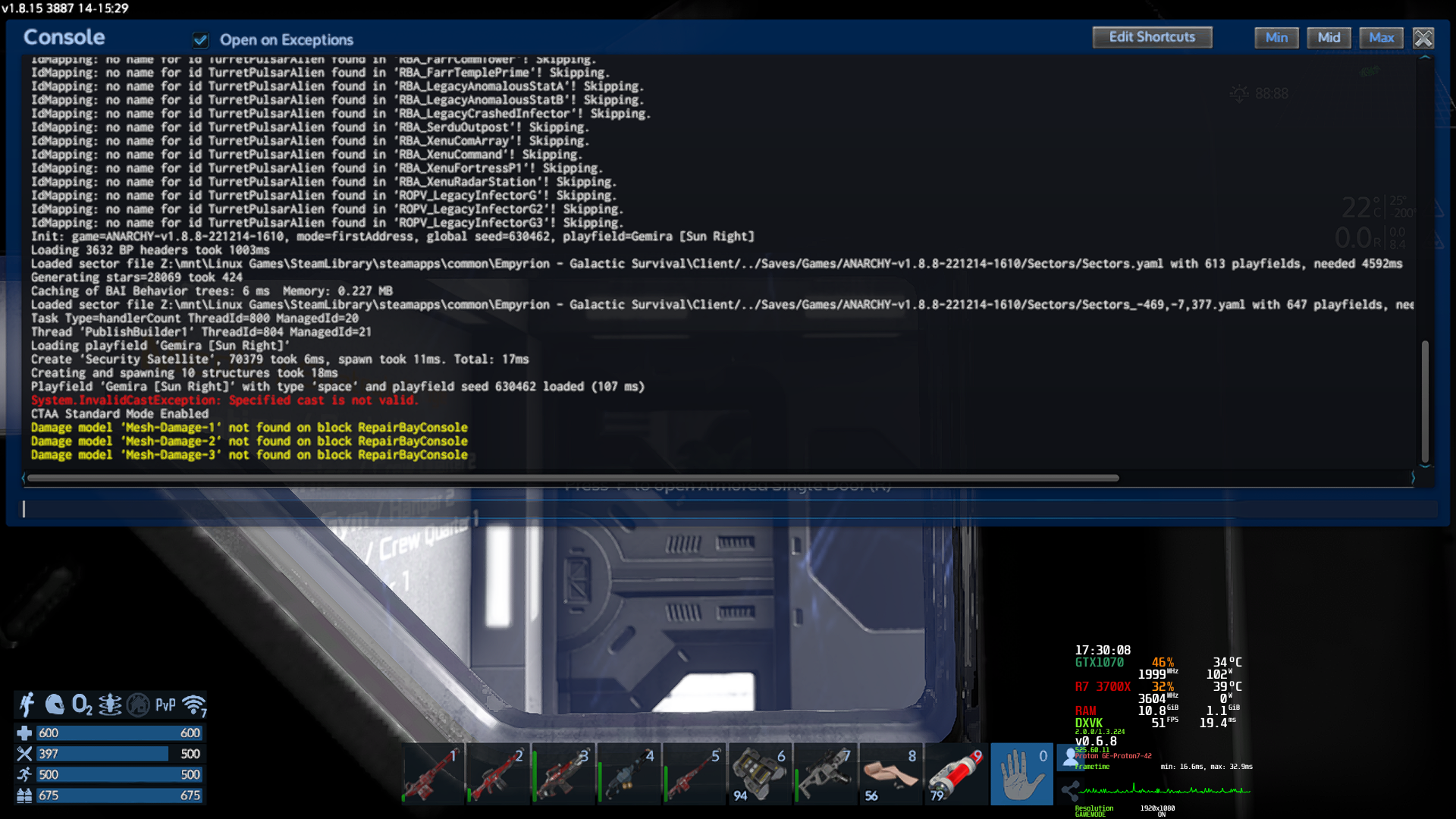Image resolution: width=1456 pixels, height=819 pixels.
Task: Click the 'Creating and spawning 10 structures' line
Action: coord(184,373)
